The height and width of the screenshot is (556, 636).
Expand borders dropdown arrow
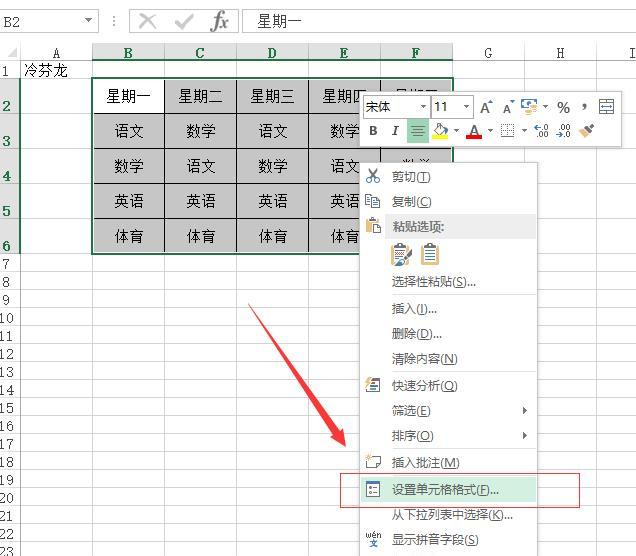(x=524, y=131)
